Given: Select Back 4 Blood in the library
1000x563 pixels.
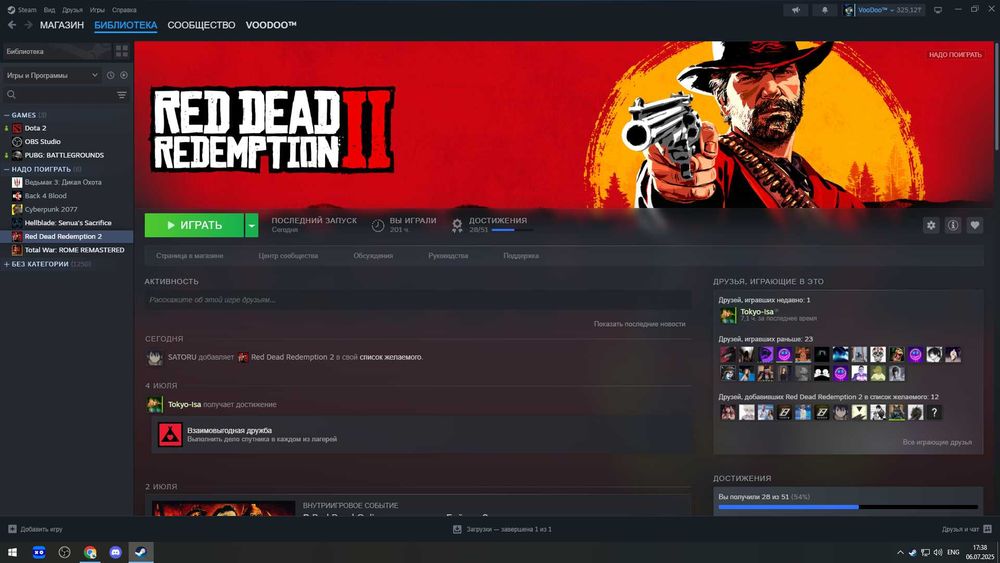Looking at the screenshot, I should 45,196.
